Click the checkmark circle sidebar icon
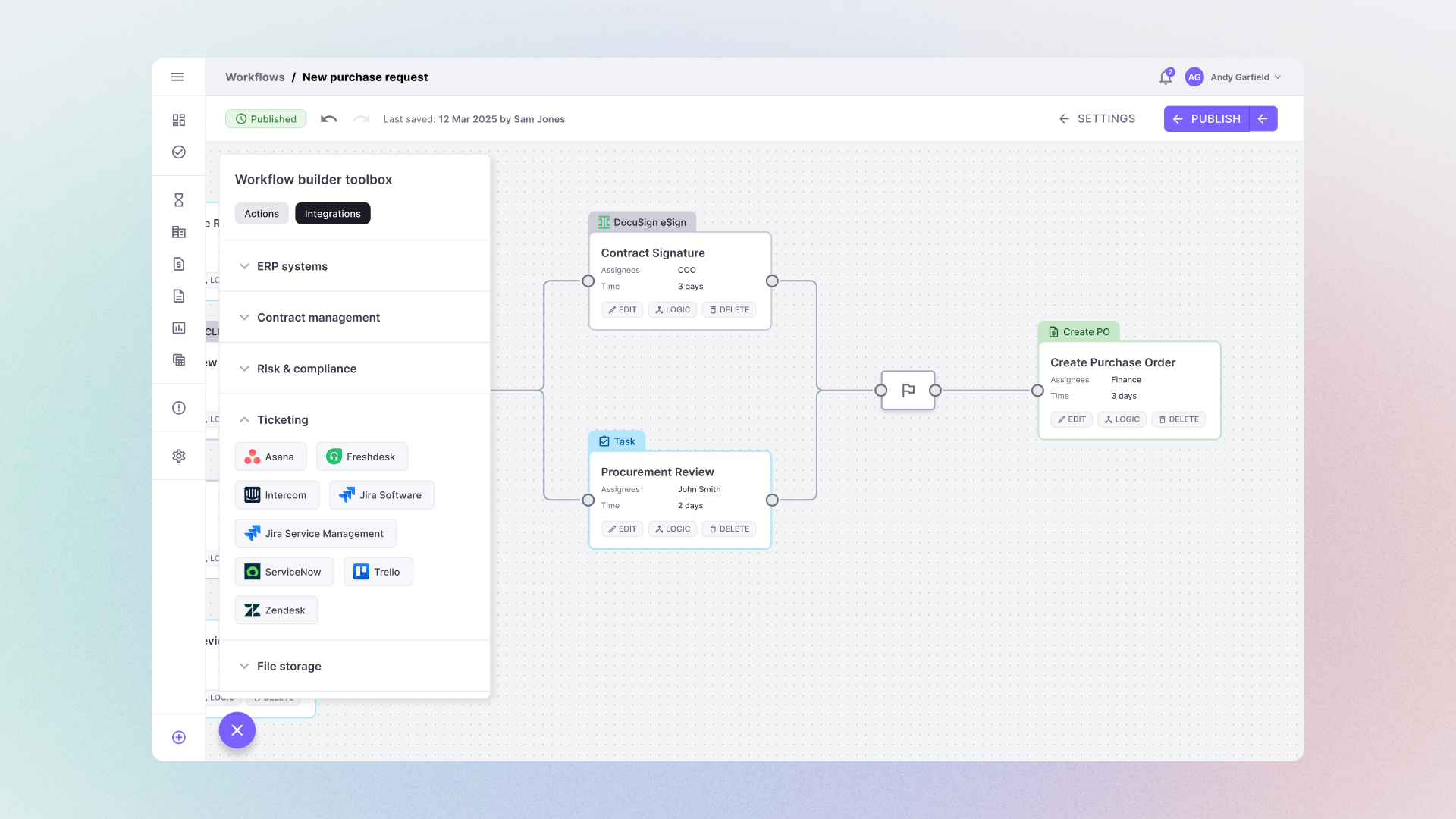The image size is (1456, 819). coord(179,152)
